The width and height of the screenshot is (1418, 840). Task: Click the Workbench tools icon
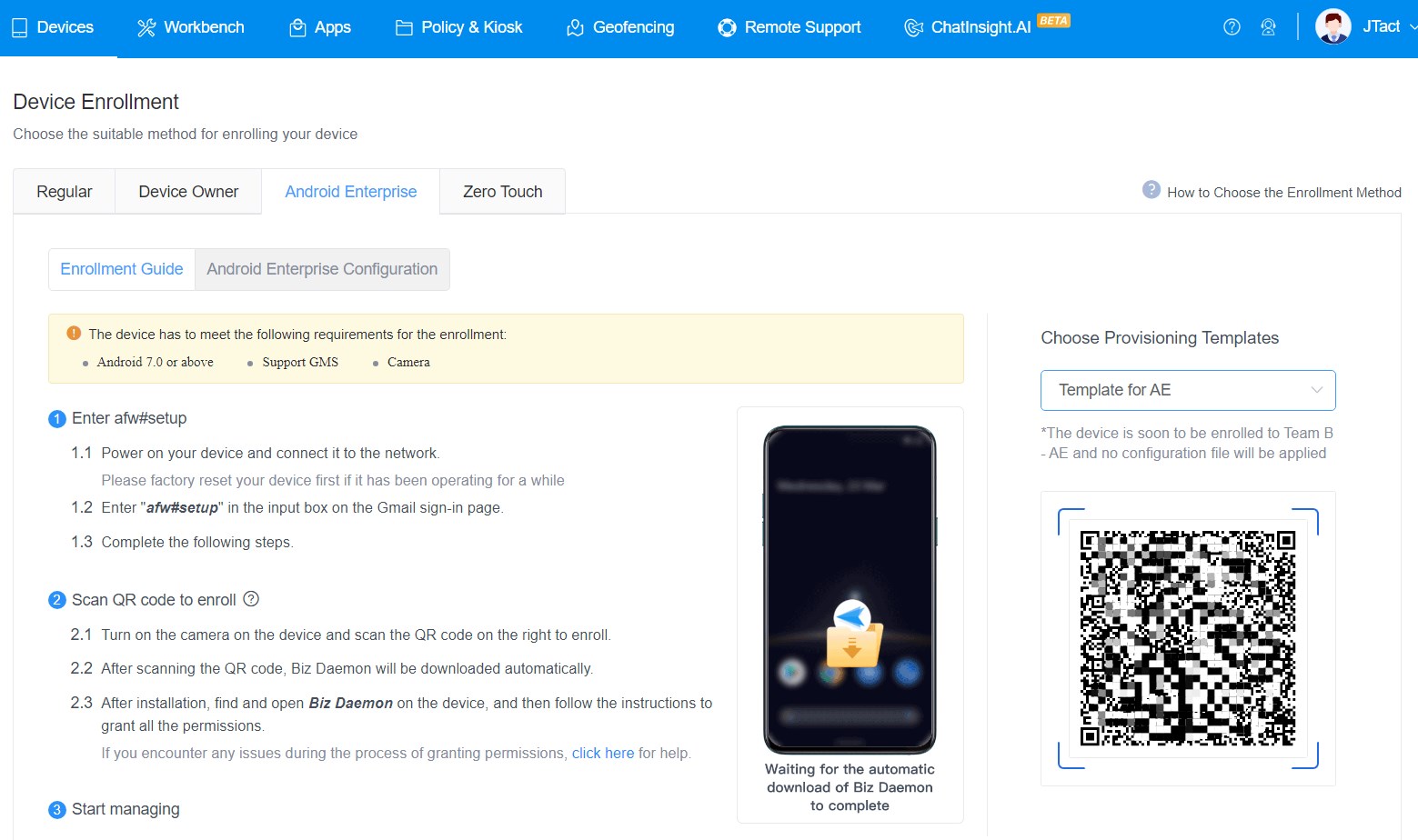pos(146,28)
